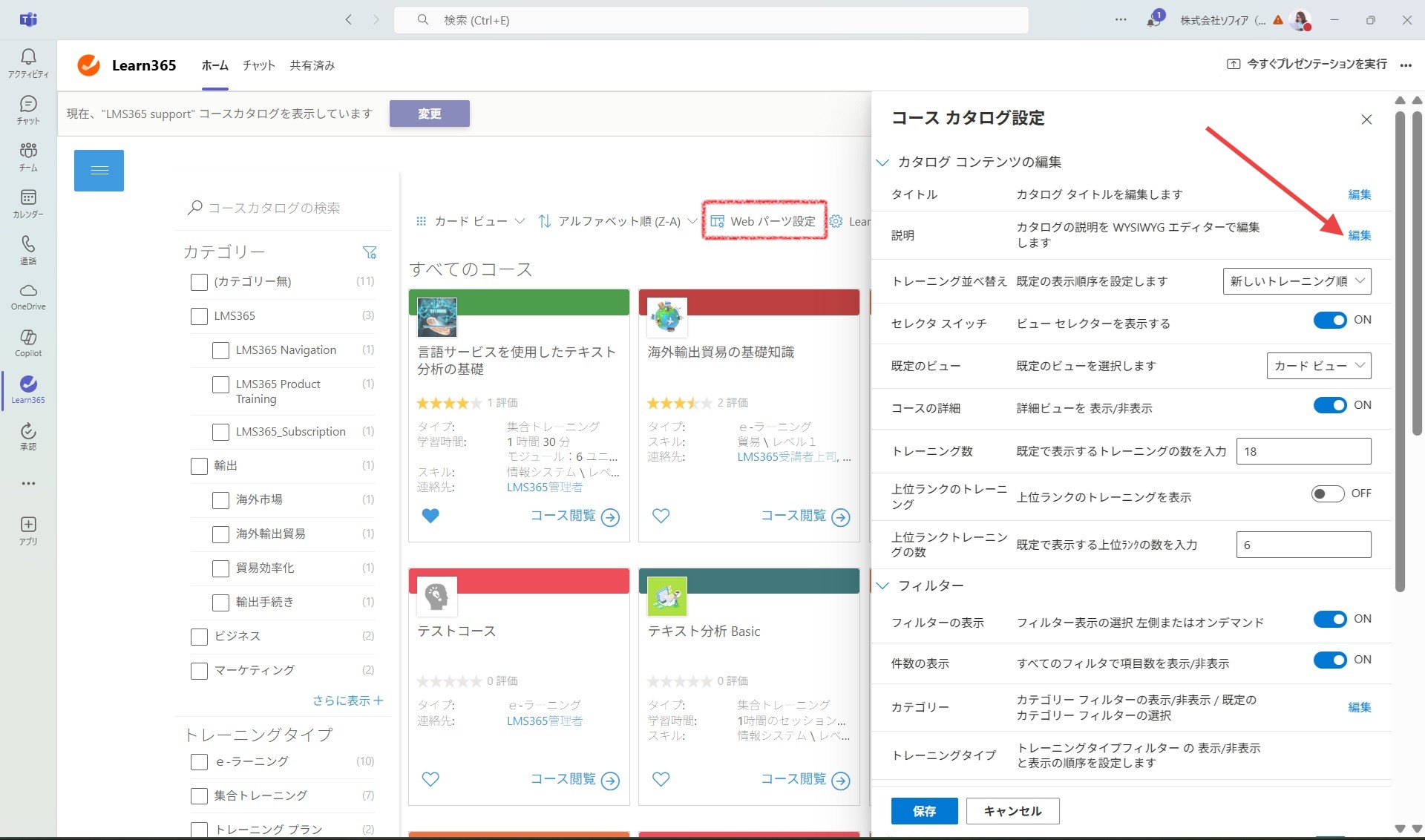Check the LMS365 Navigation checkbox
Viewport: 1425px width, 840px height.
[220, 350]
